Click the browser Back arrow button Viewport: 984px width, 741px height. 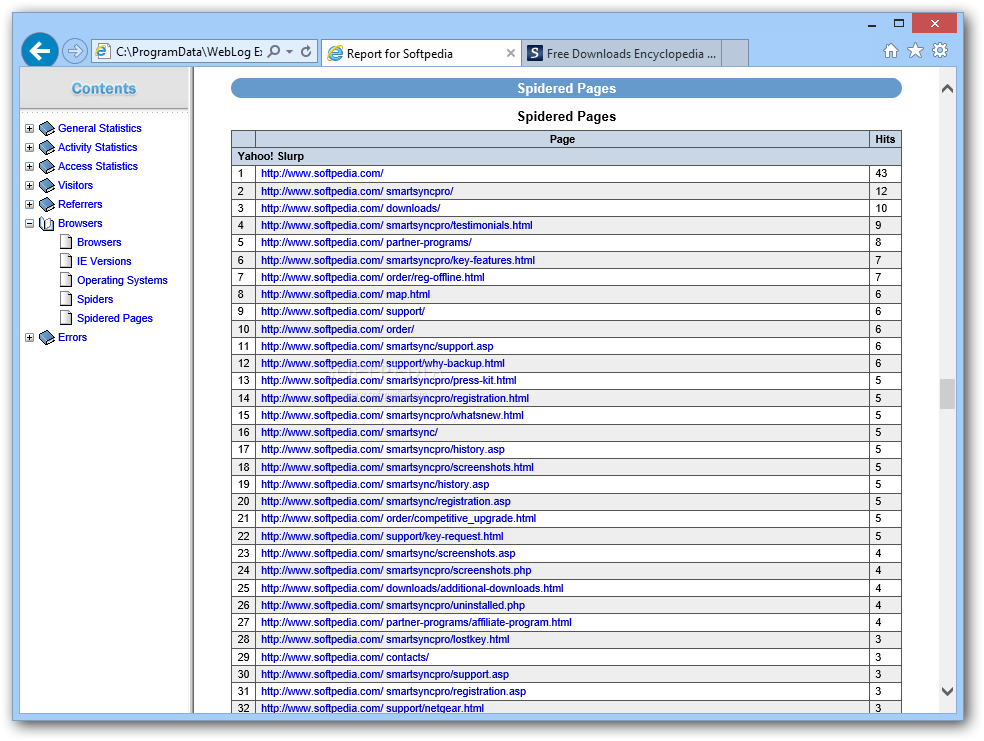(x=40, y=51)
